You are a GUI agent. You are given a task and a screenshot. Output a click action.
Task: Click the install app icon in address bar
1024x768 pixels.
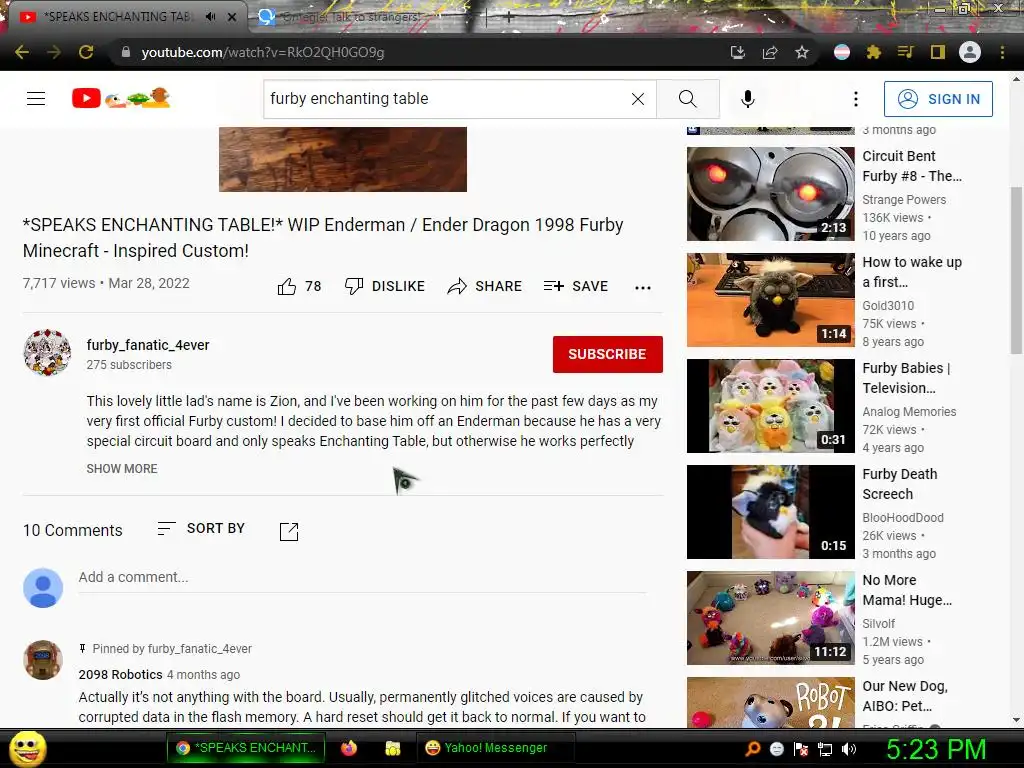point(738,52)
